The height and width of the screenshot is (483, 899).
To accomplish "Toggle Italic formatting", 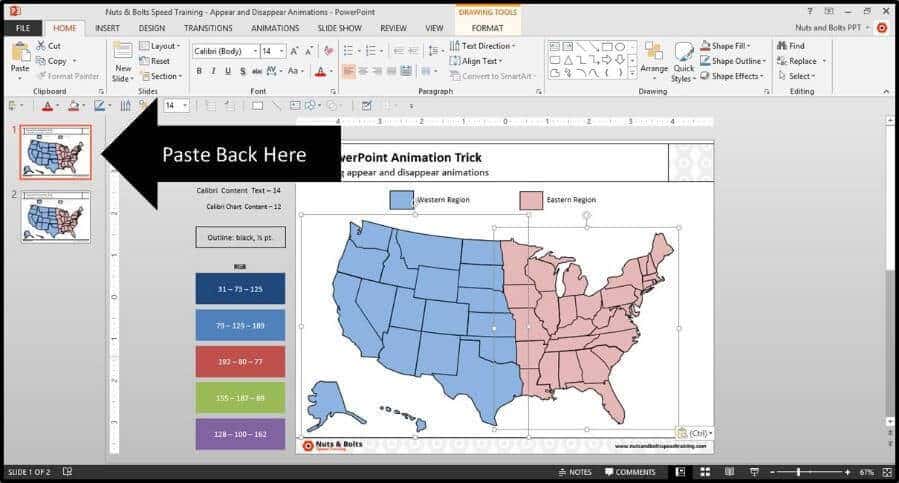I will coord(213,71).
